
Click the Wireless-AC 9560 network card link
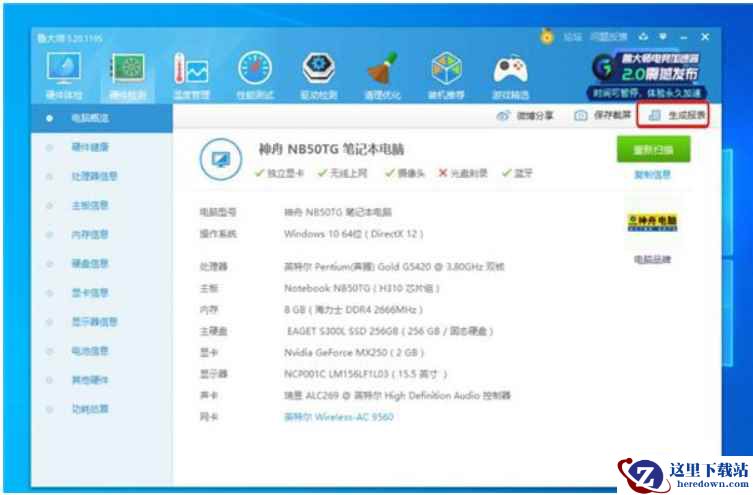(339, 417)
